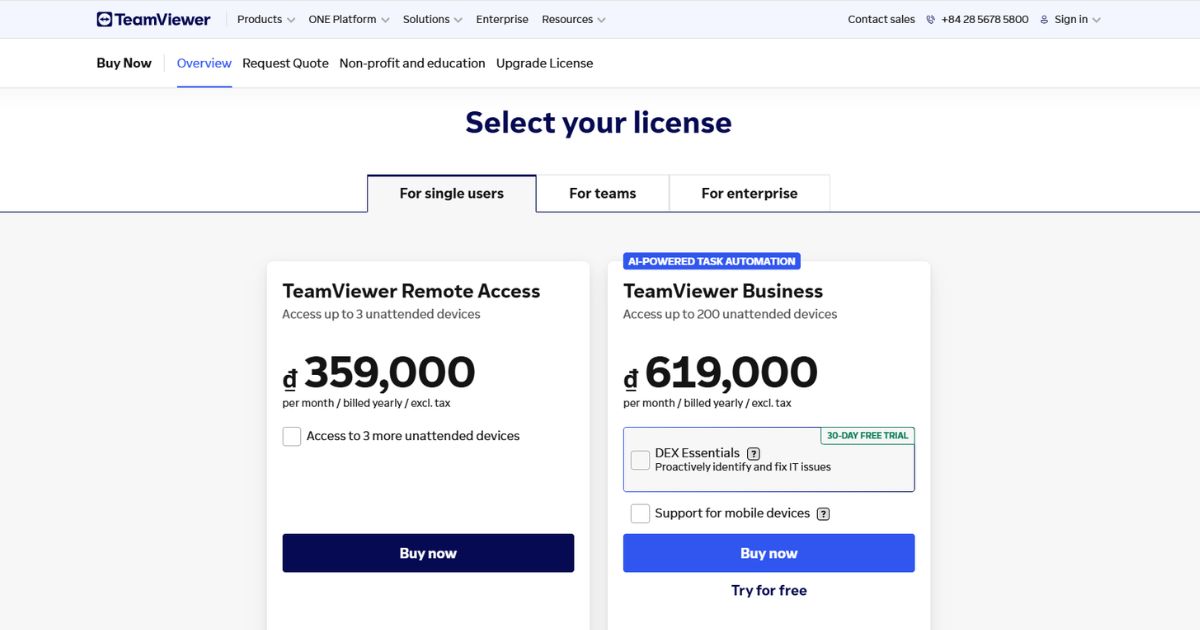Click the phone icon beside the number
The image size is (1200, 630).
[x=931, y=19]
